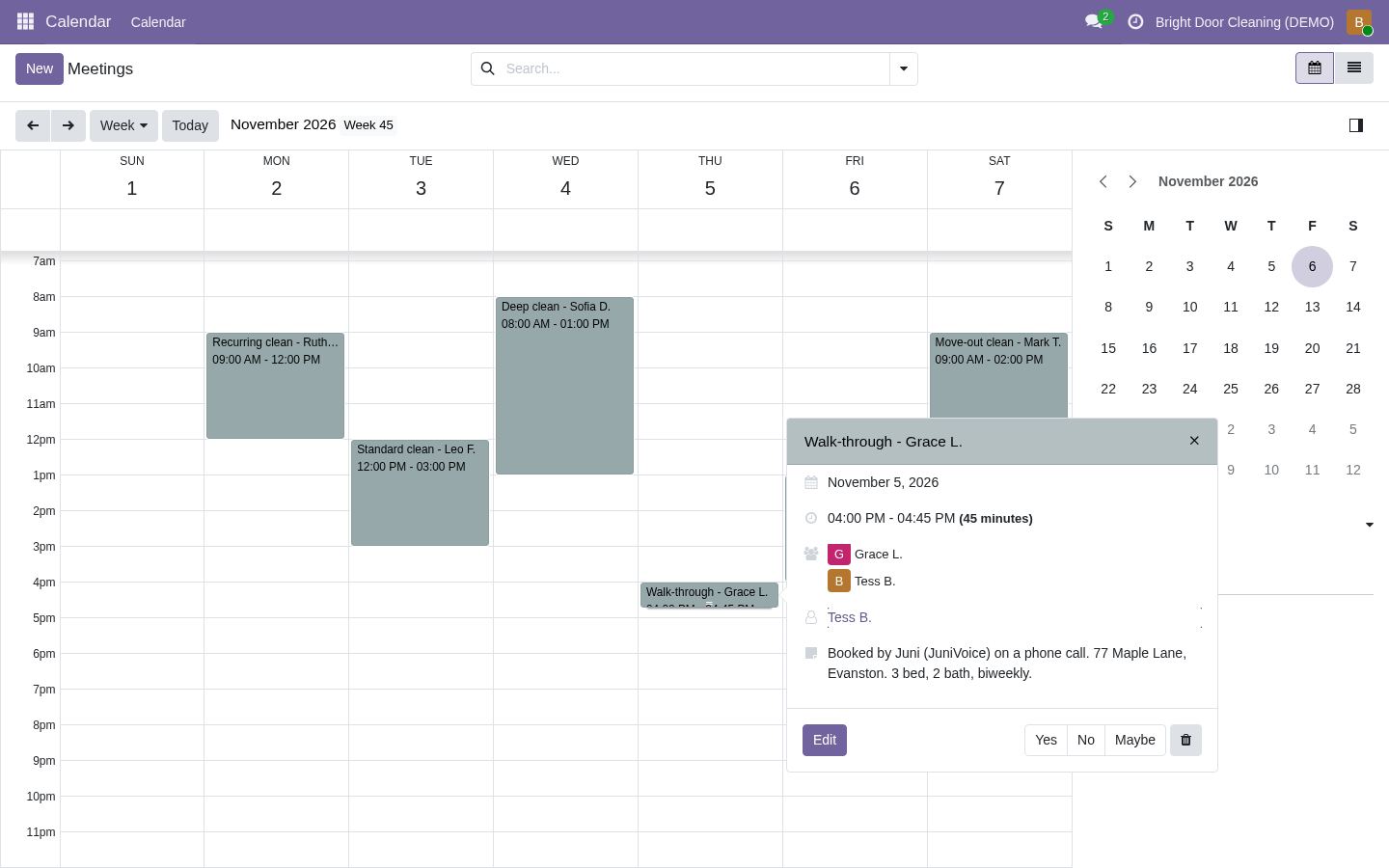Edit the Walk-through event

[825, 740]
